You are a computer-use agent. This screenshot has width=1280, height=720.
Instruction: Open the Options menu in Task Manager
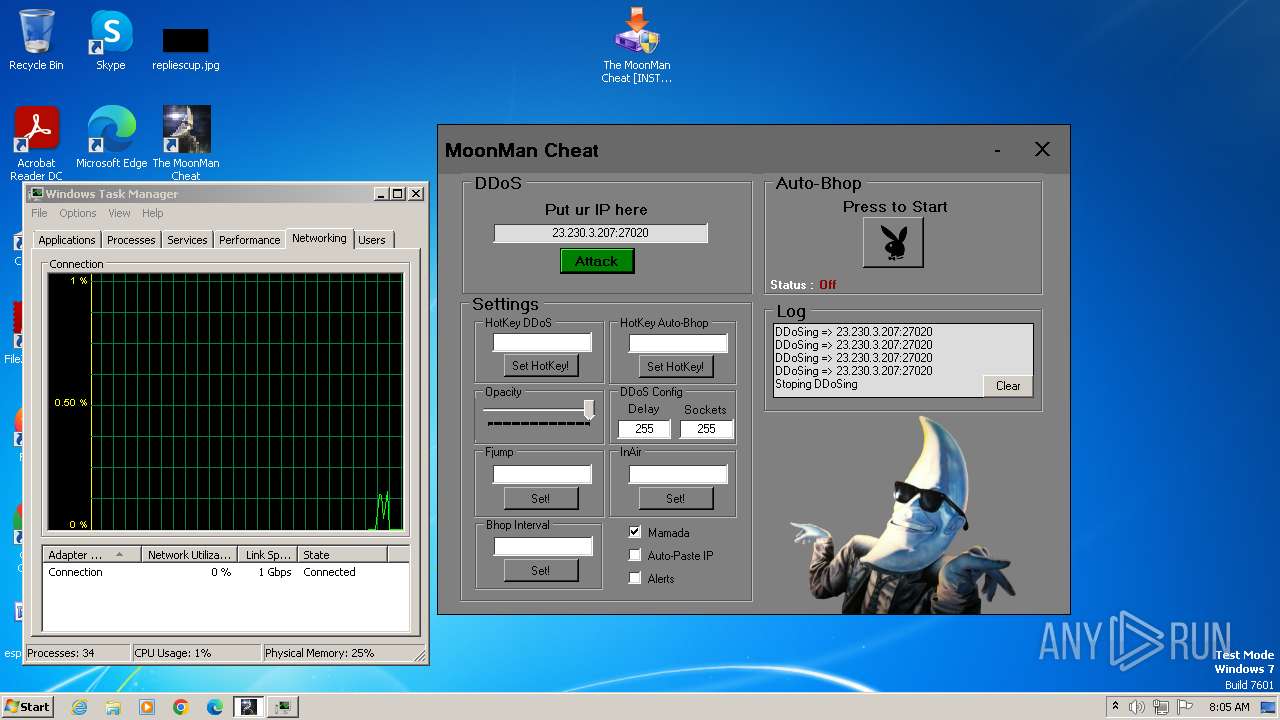pyautogui.click(x=77, y=213)
